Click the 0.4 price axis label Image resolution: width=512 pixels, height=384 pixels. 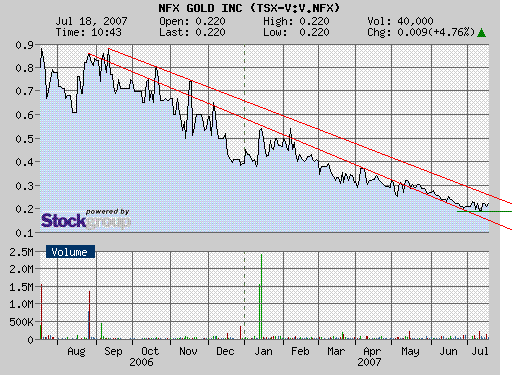click(24, 162)
